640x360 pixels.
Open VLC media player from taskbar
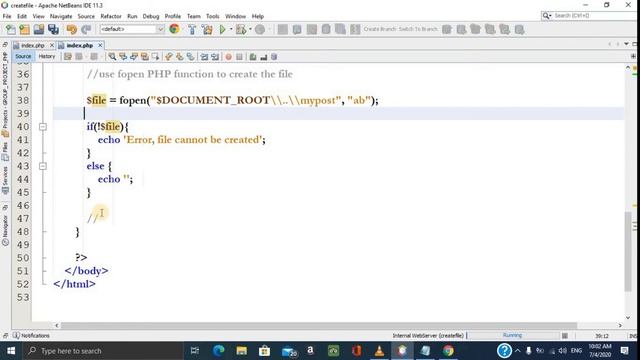click(x=379, y=351)
